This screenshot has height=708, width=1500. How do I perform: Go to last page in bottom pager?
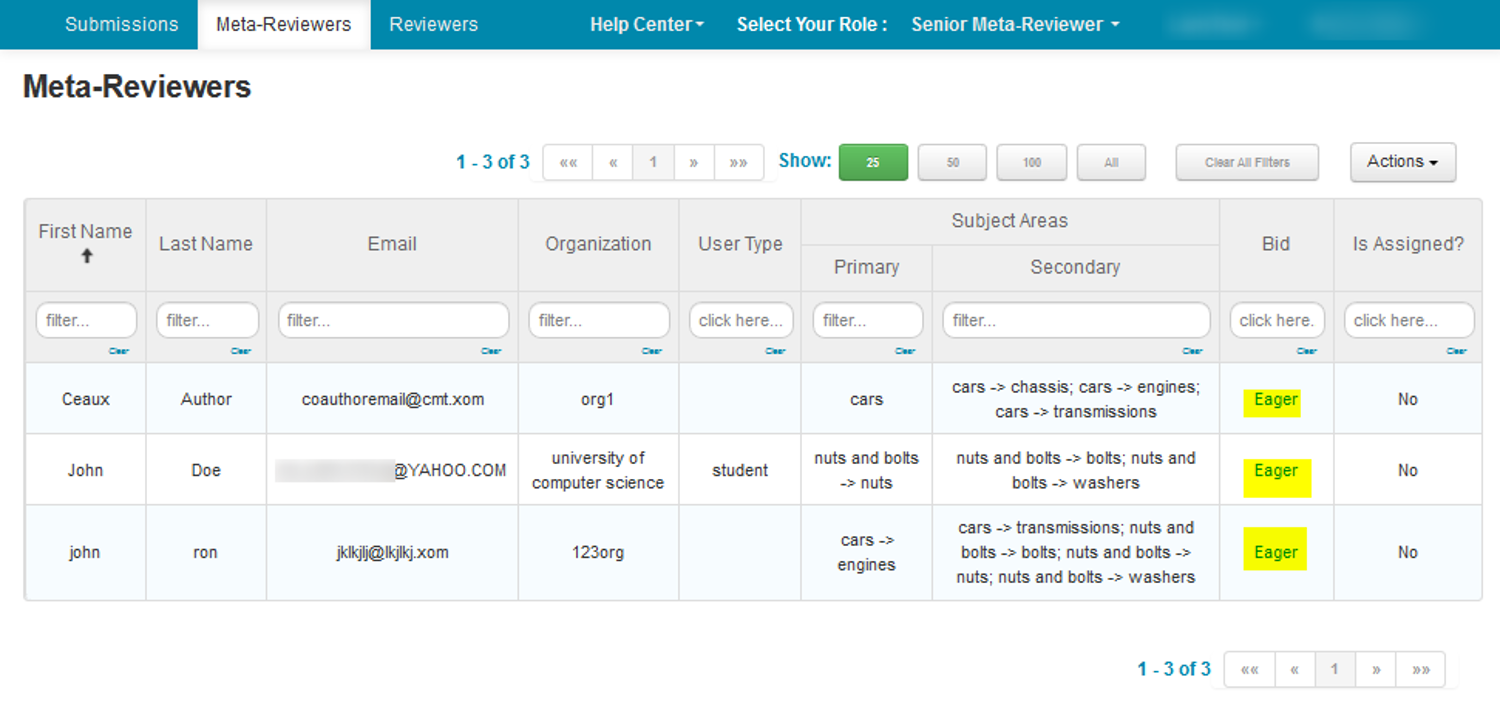[1421, 669]
